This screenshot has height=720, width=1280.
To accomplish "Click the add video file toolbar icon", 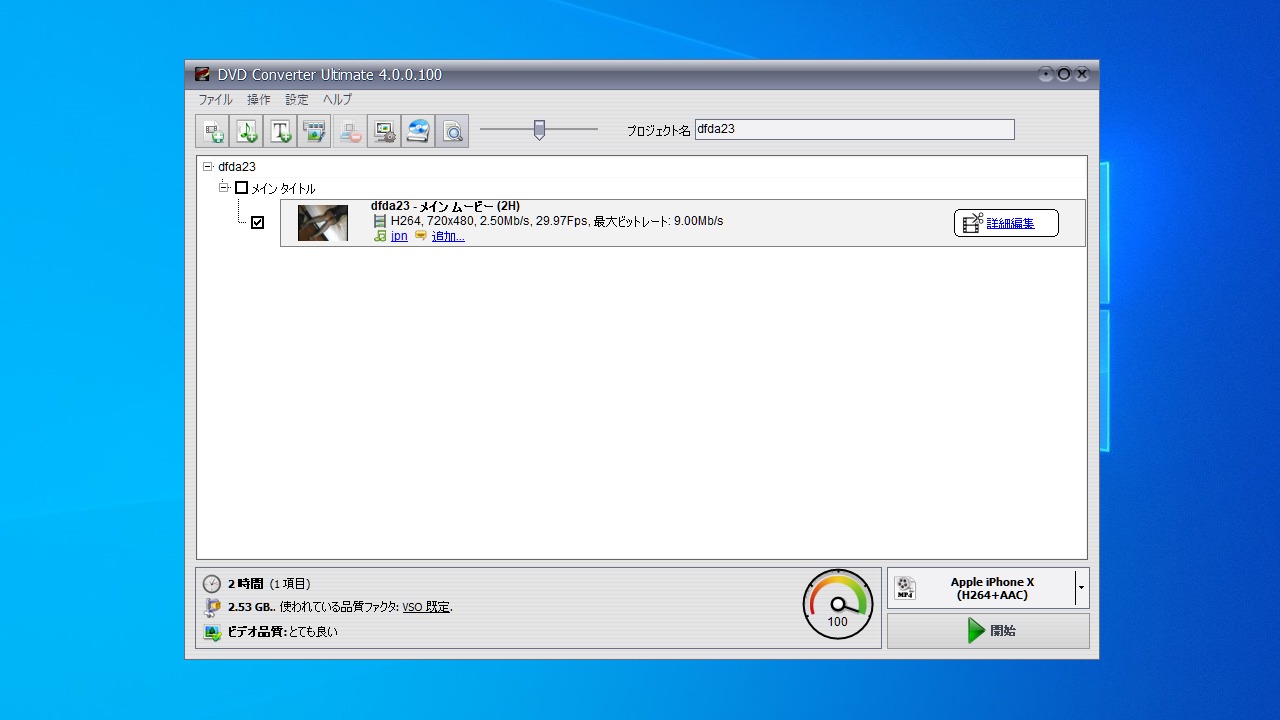I will pyautogui.click(x=212, y=131).
